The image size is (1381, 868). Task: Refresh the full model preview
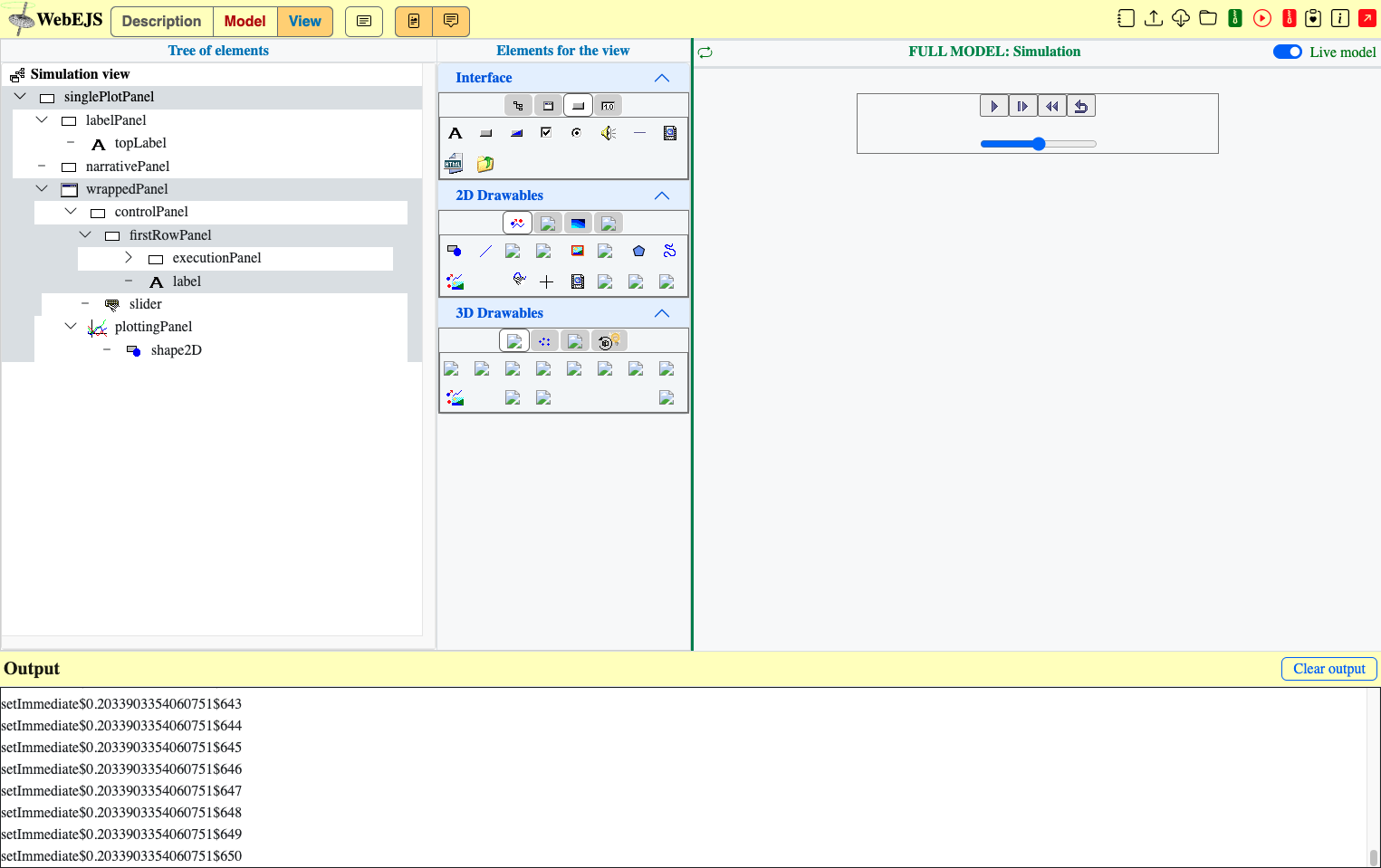pos(705,52)
